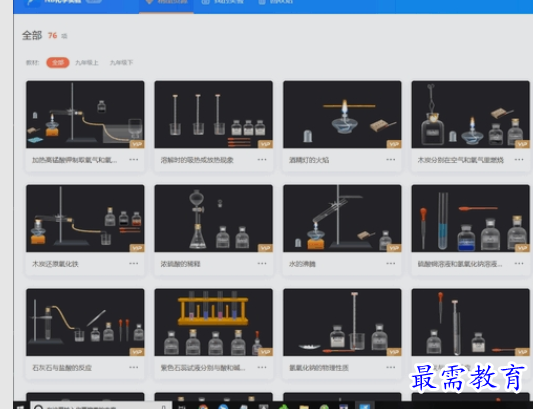Open the 氢氧化钠的物理性质 experiment thumbnail
This screenshot has height=409, width=533.
pyautogui.click(x=342, y=322)
